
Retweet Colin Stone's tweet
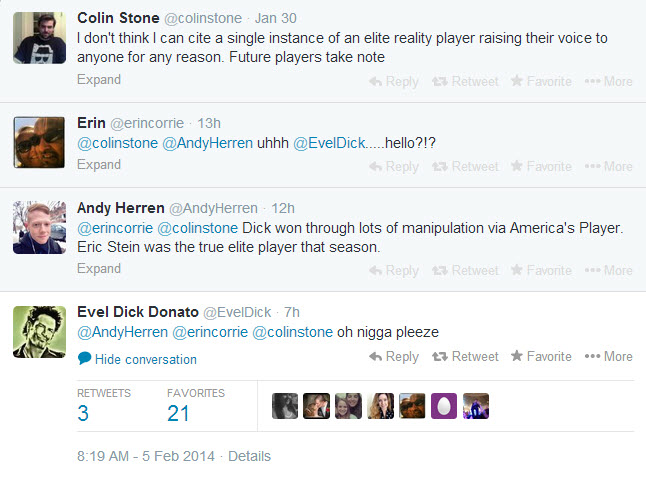[464, 81]
